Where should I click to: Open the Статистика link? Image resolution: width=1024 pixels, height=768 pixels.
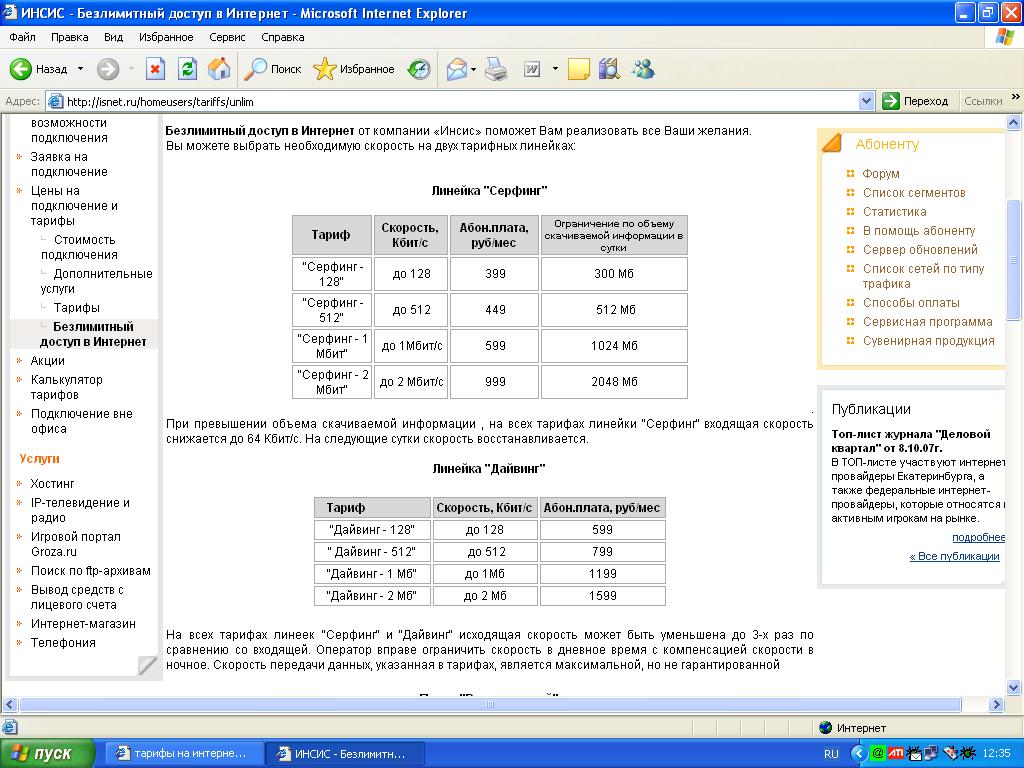click(x=894, y=212)
